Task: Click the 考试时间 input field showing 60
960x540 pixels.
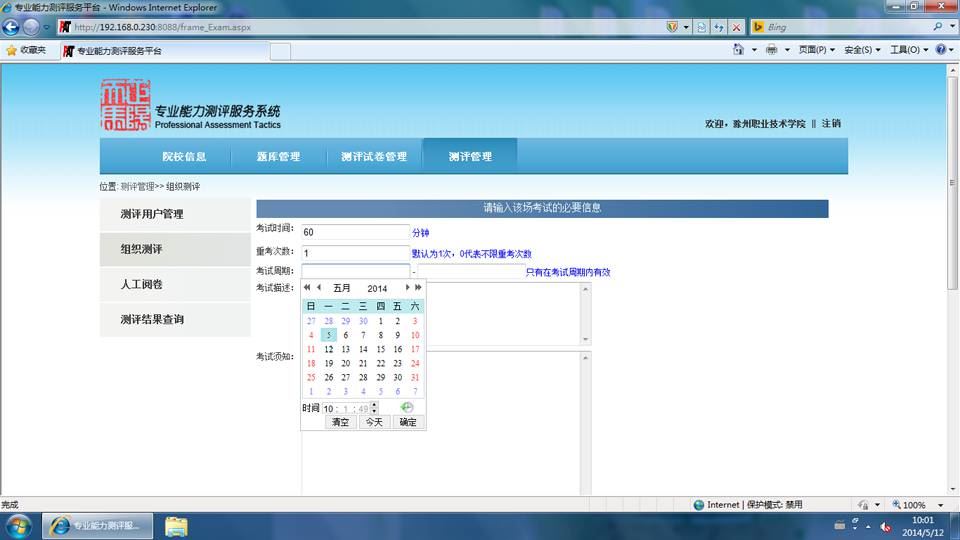Action: point(355,232)
